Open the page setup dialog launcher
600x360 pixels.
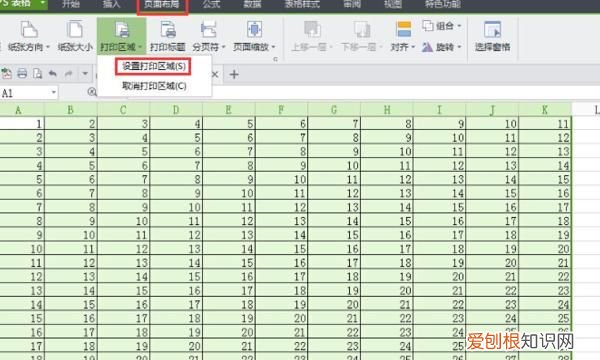[275, 59]
